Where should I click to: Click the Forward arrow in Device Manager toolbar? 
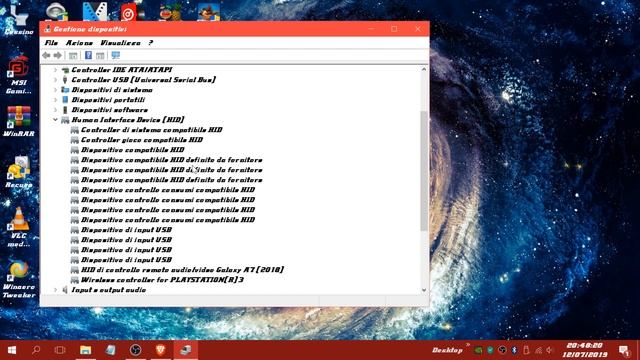point(58,56)
